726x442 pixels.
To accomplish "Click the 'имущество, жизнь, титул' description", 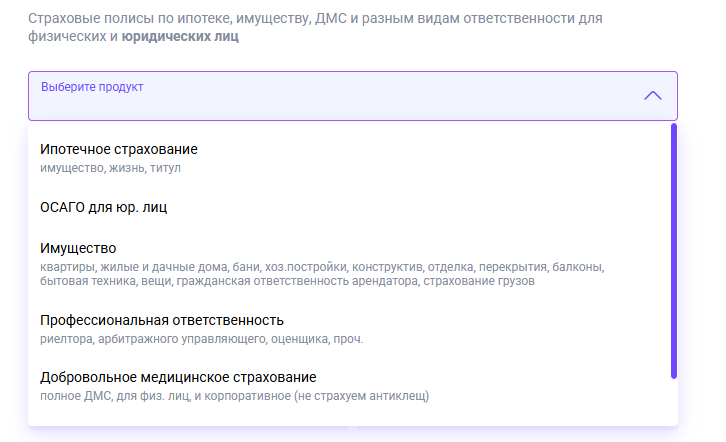I will 110,168.
